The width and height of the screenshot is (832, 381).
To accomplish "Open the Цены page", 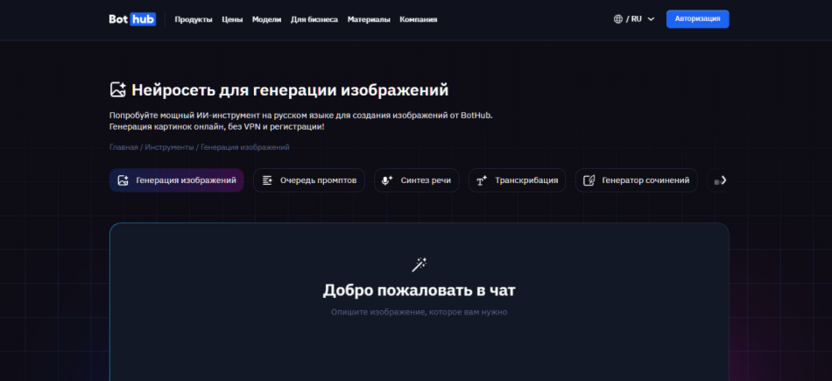I will point(232,20).
